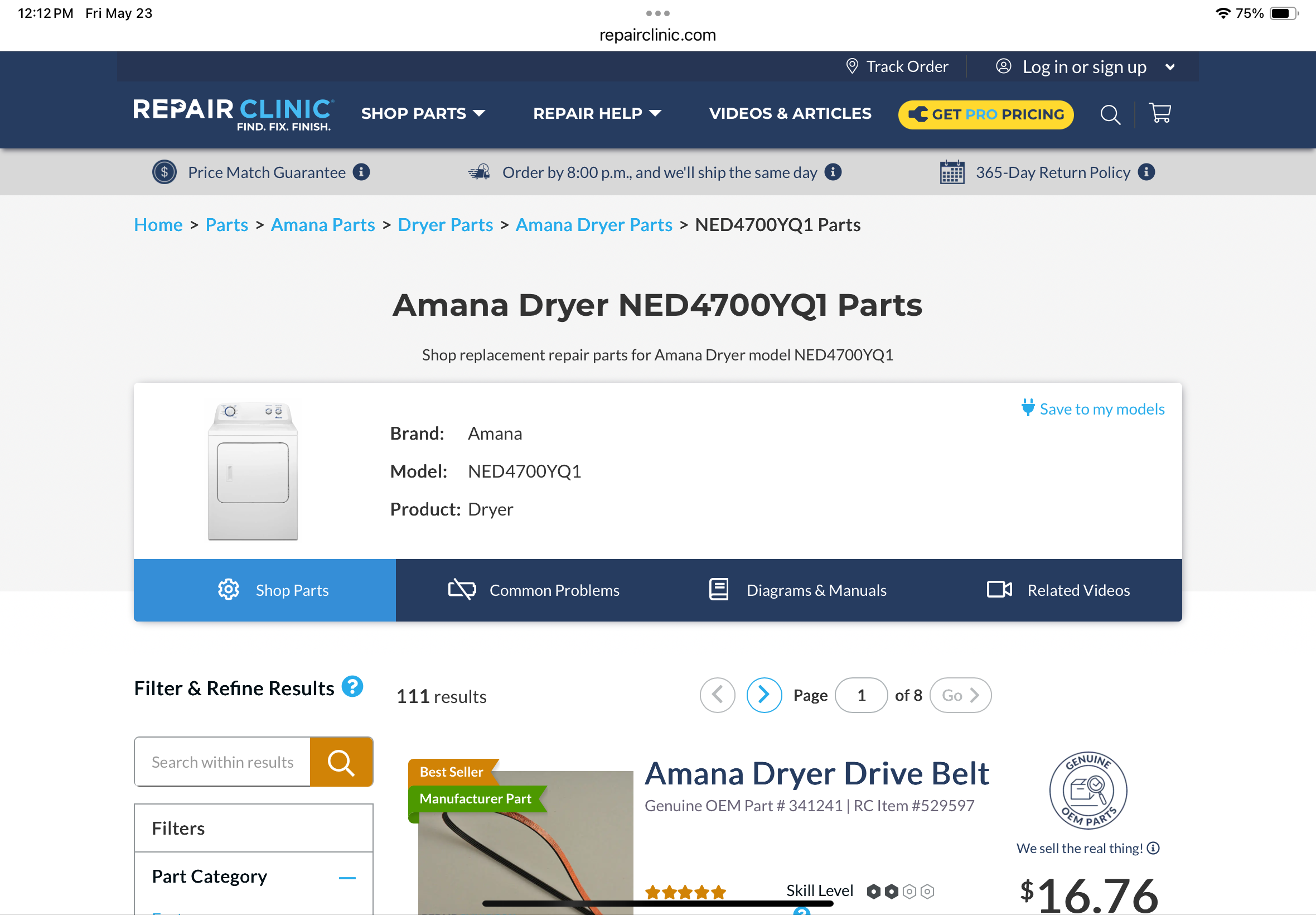1316x915 pixels.
Task: Switch to the Diagrams & Manuals tab
Action: pos(797,590)
